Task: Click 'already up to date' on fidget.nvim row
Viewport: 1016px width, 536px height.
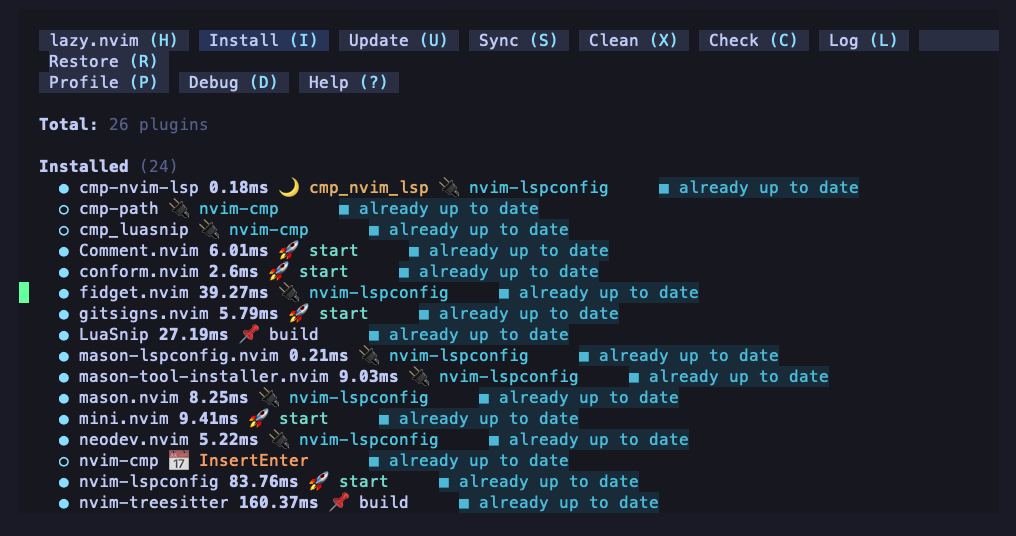Action: pos(608,292)
